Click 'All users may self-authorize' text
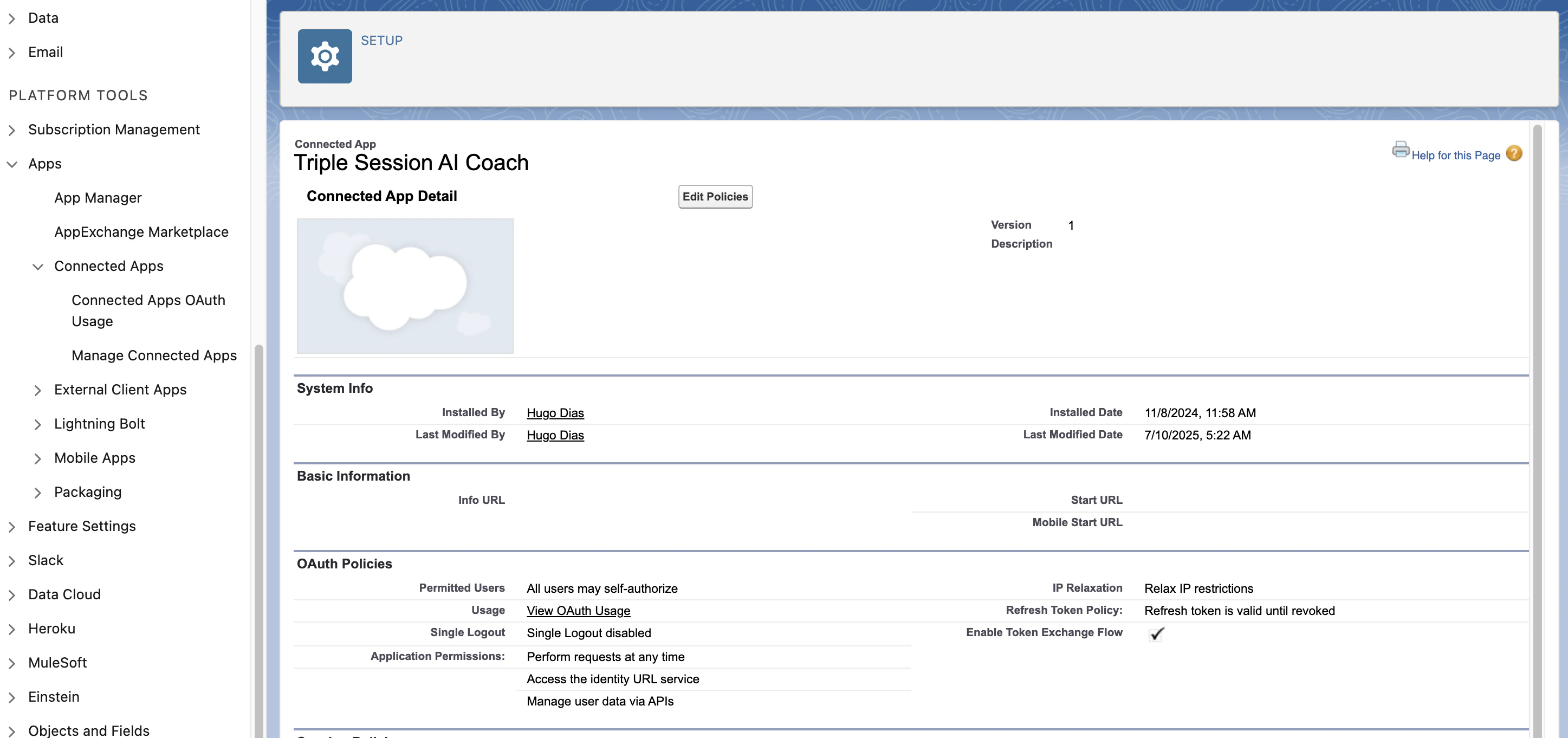Screen dimensions: 1568x738 [602, 588]
